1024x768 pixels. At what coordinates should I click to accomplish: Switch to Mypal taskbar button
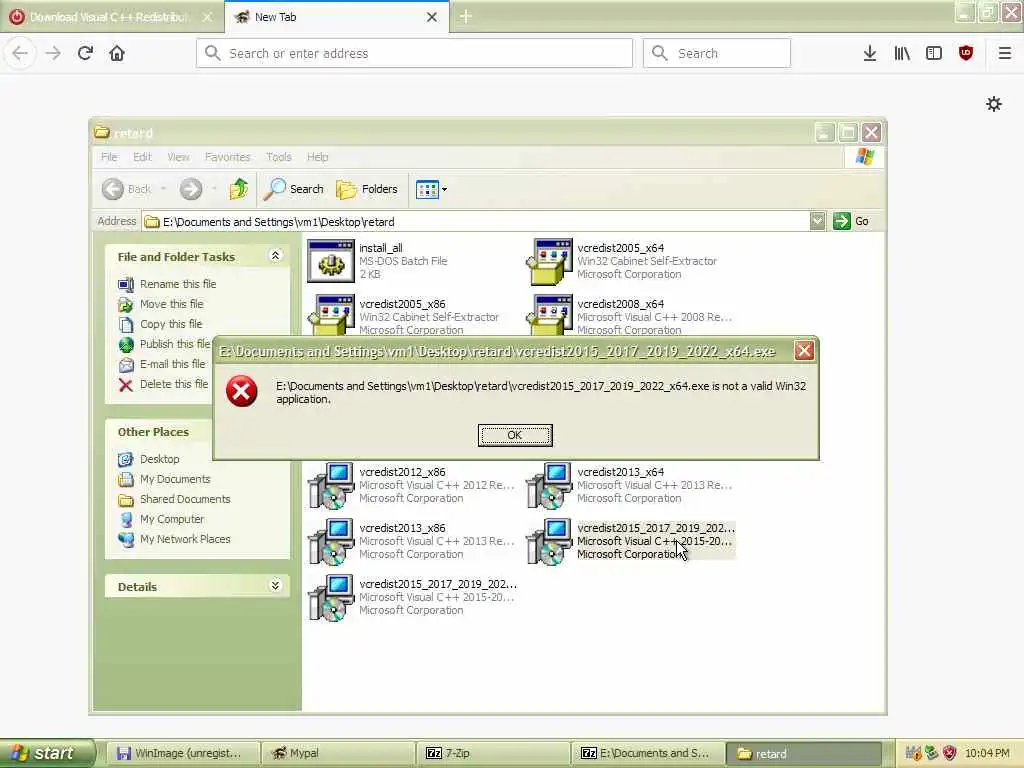click(x=337, y=753)
